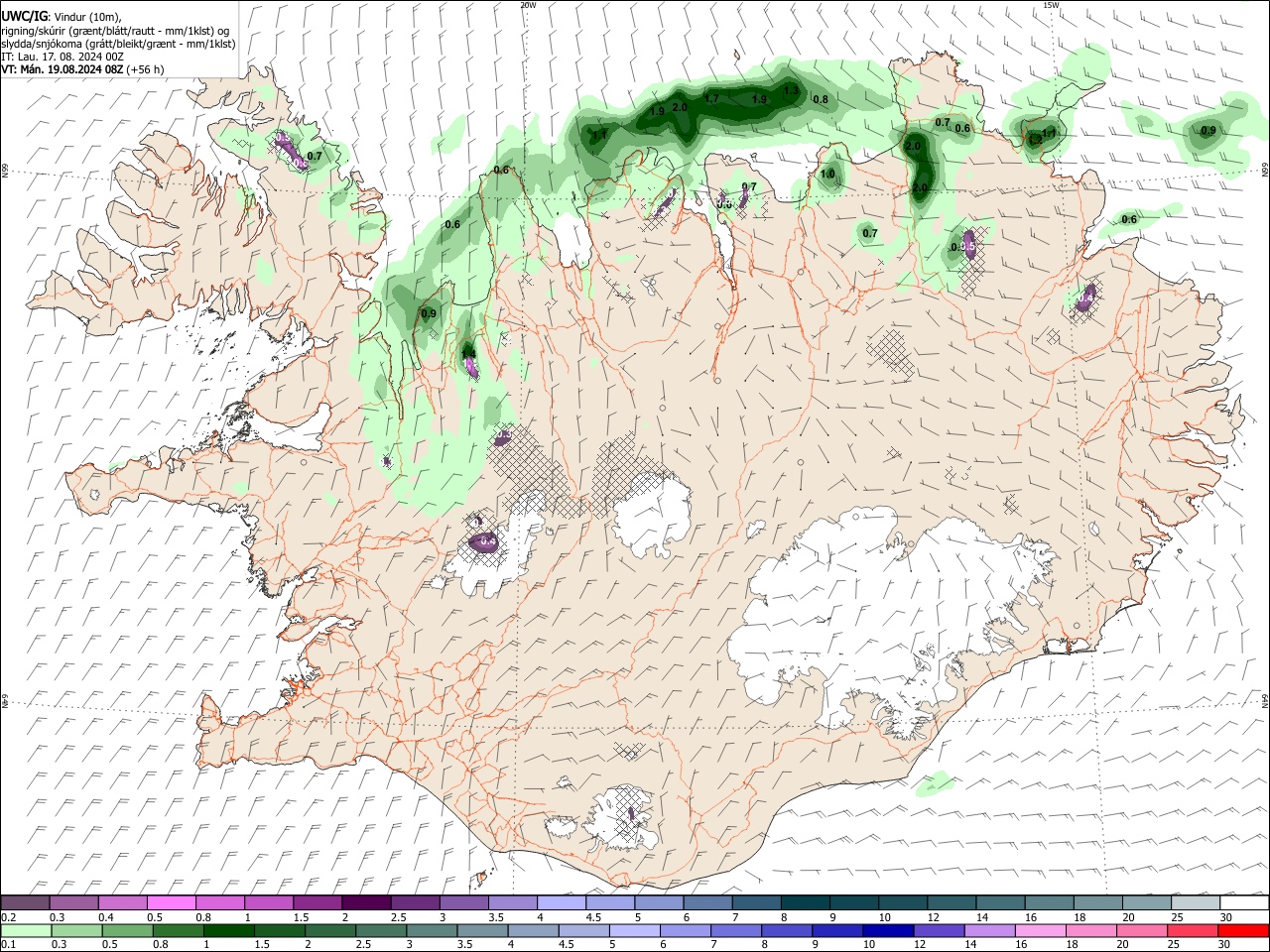Pick the darkest purple snow swatch at 2

pos(366,903)
